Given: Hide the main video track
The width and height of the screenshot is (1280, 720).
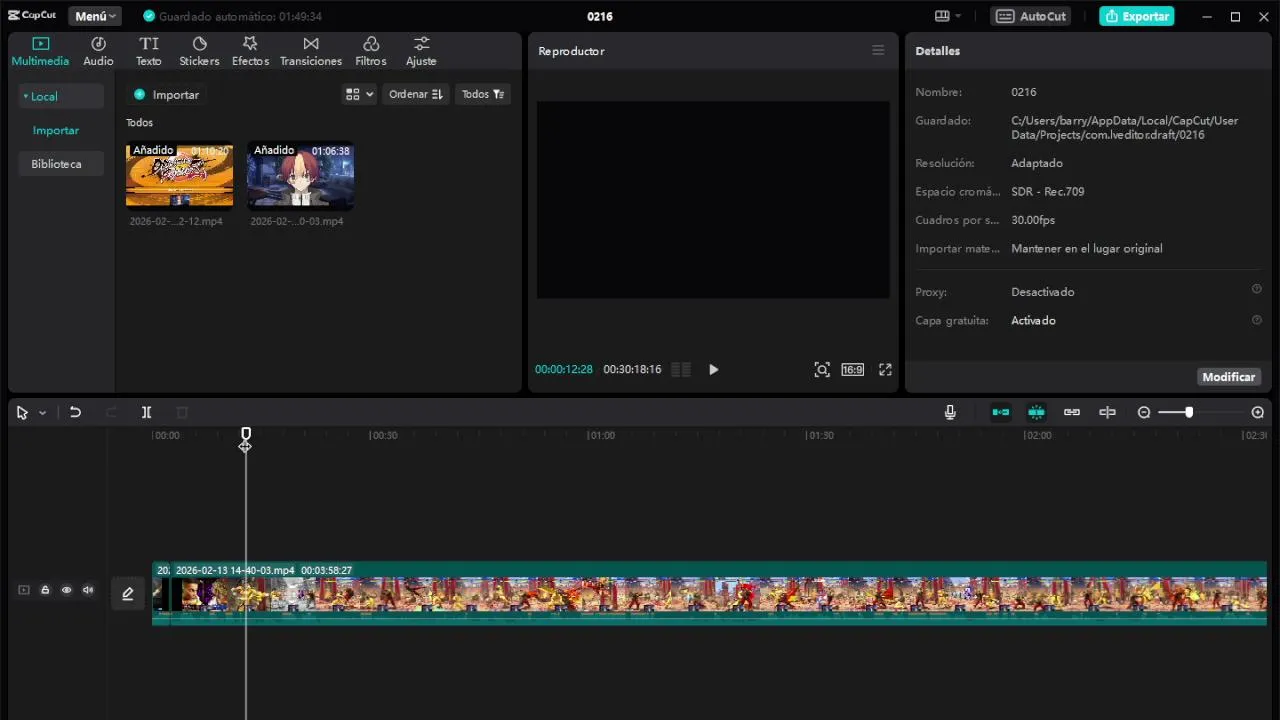Looking at the screenshot, I should [66, 590].
